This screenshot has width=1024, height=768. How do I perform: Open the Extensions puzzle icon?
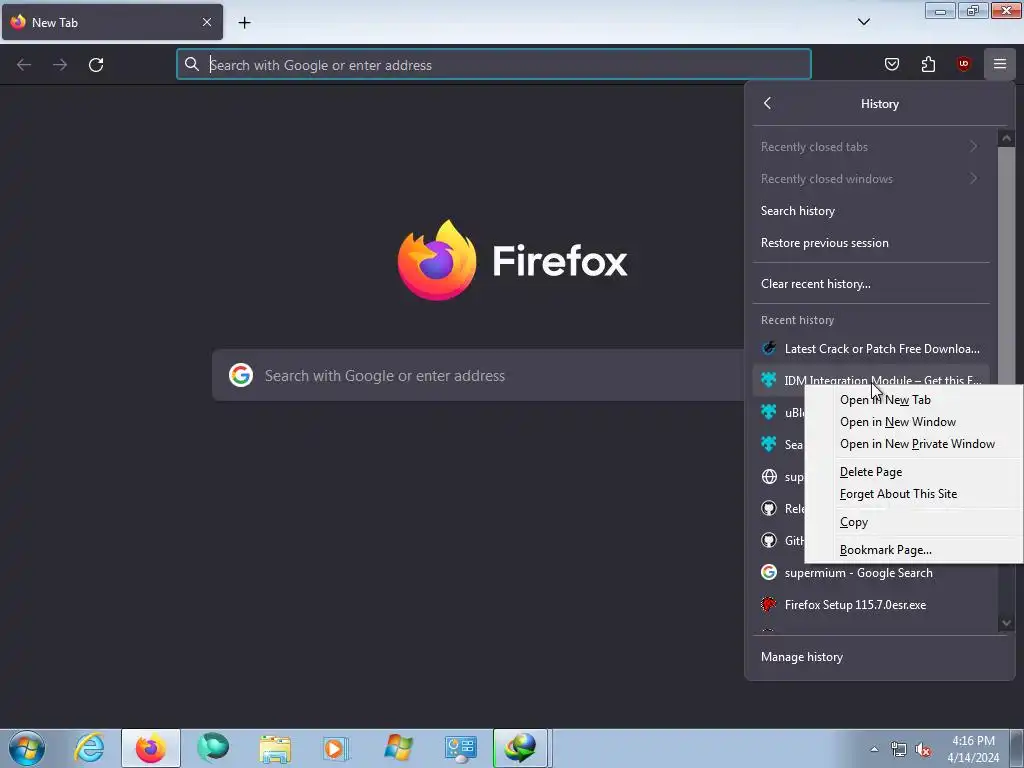click(928, 64)
